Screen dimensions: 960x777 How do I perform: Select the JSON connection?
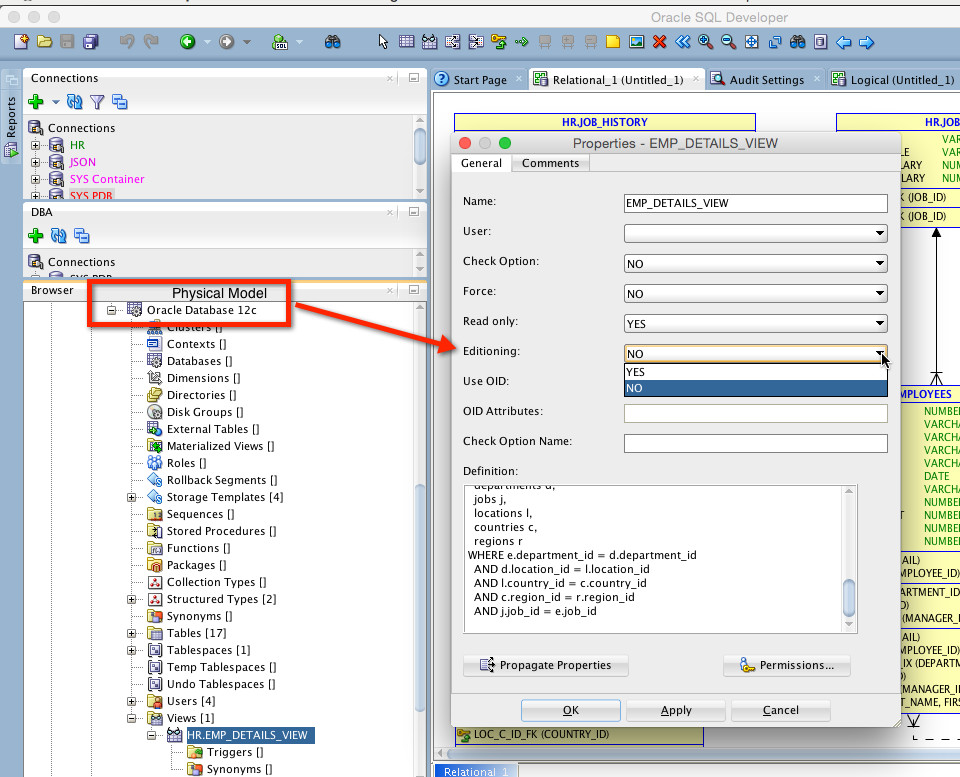coord(83,162)
